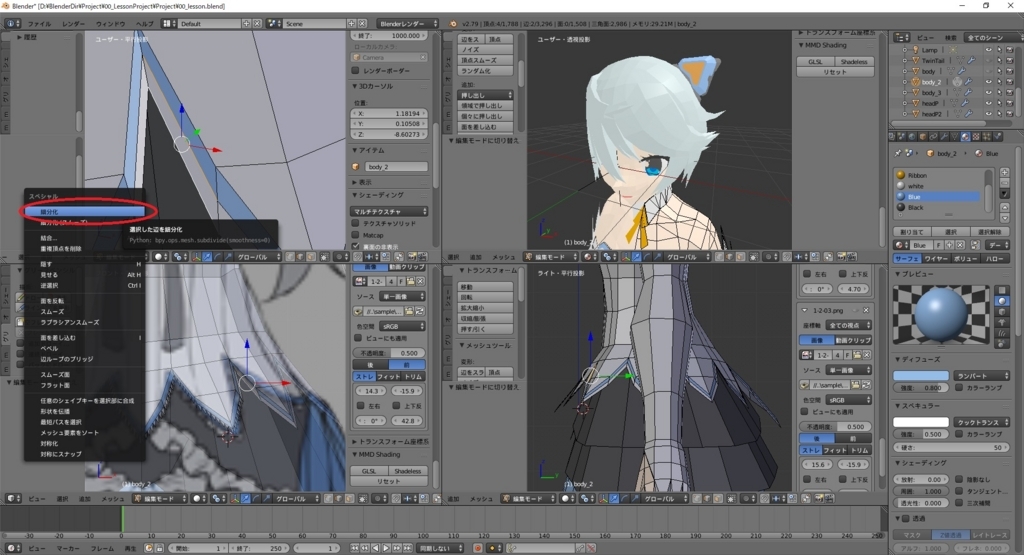Enable the 三次補間 checkbox
This screenshot has width=1024, height=555.
click(x=959, y=503)
